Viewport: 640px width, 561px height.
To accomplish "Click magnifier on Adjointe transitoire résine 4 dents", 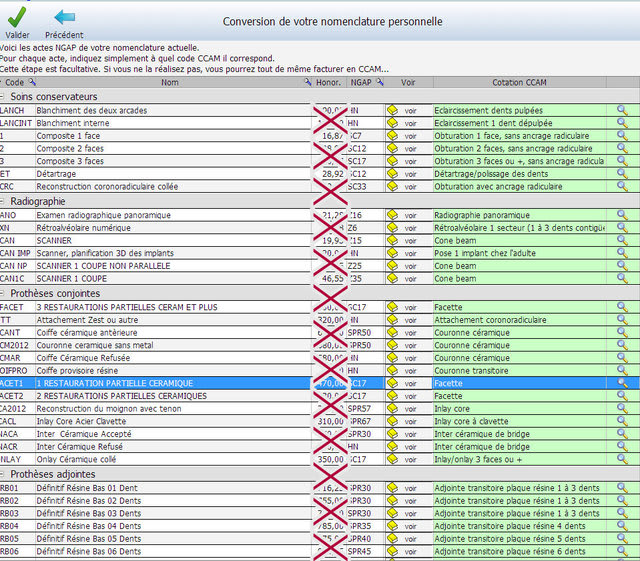I will (x=622, y=525).
